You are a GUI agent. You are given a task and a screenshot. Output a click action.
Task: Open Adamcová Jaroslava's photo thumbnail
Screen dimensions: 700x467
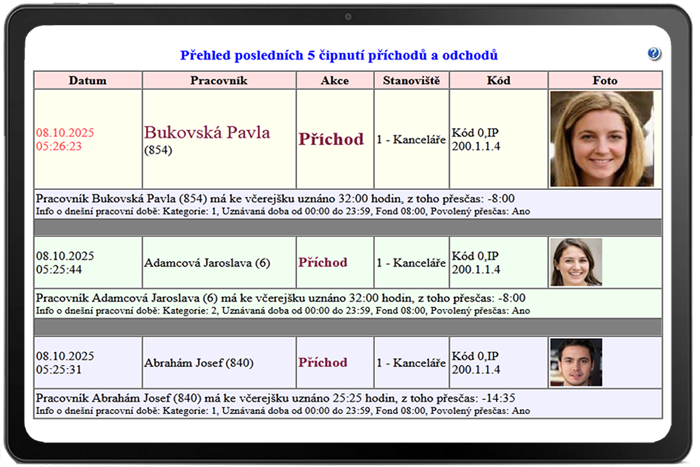tap(575, 262)
